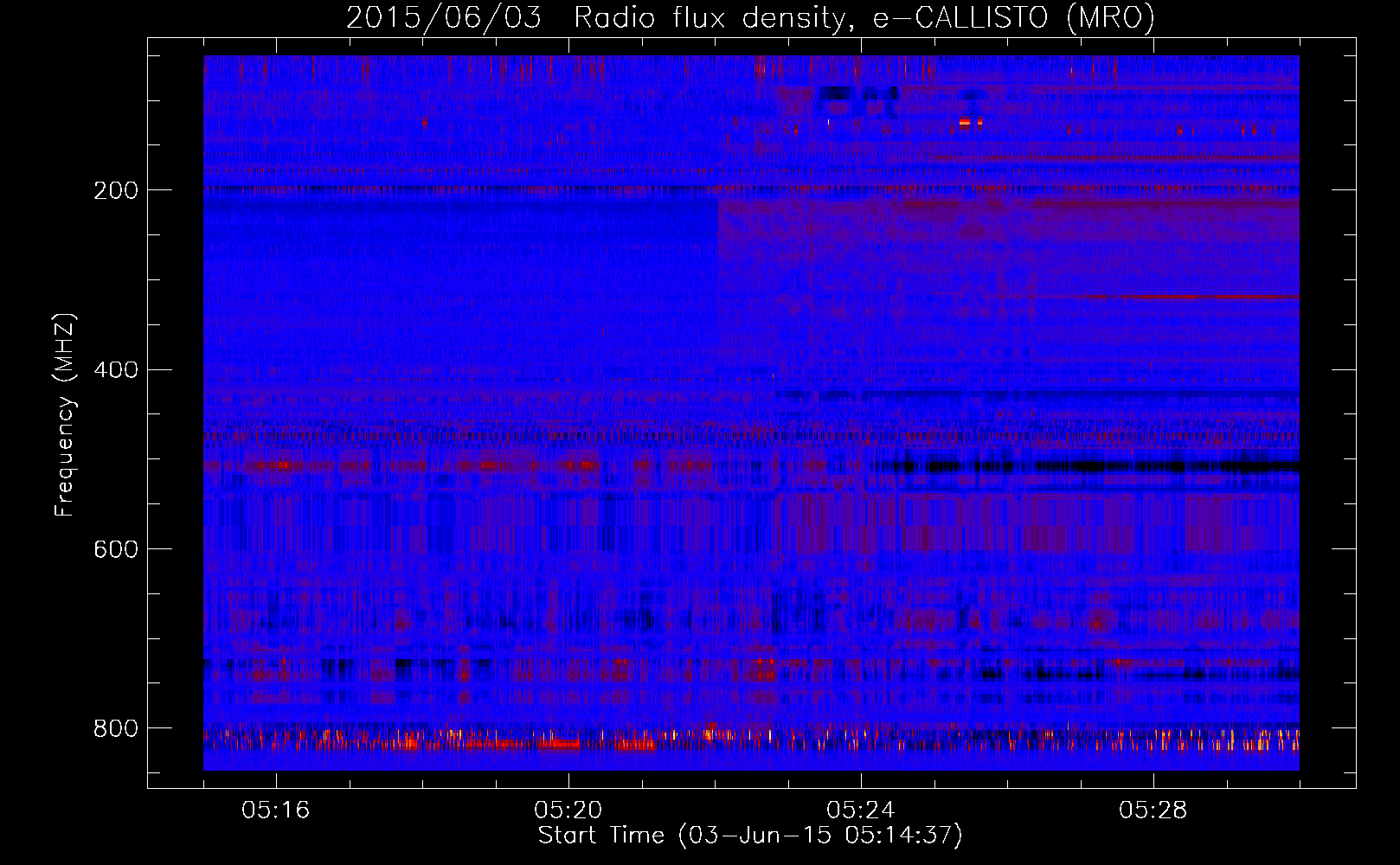Click the 05:16 time tick label
The height and width of the screenshot is (865, 1400).
[x=276, y=811]
